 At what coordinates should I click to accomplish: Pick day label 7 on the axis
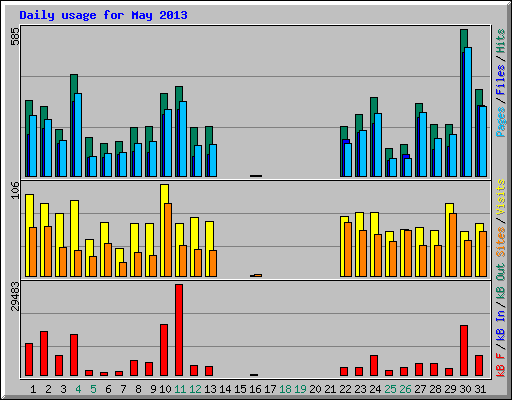click(x=123, y=389)
